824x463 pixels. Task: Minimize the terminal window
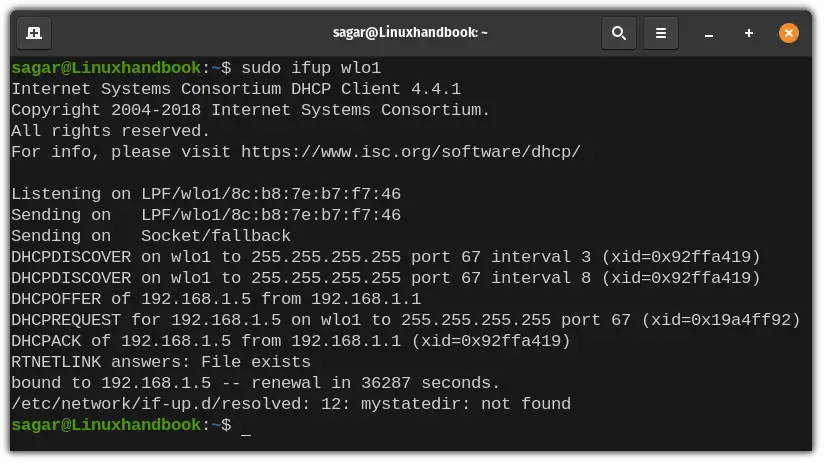708,34
